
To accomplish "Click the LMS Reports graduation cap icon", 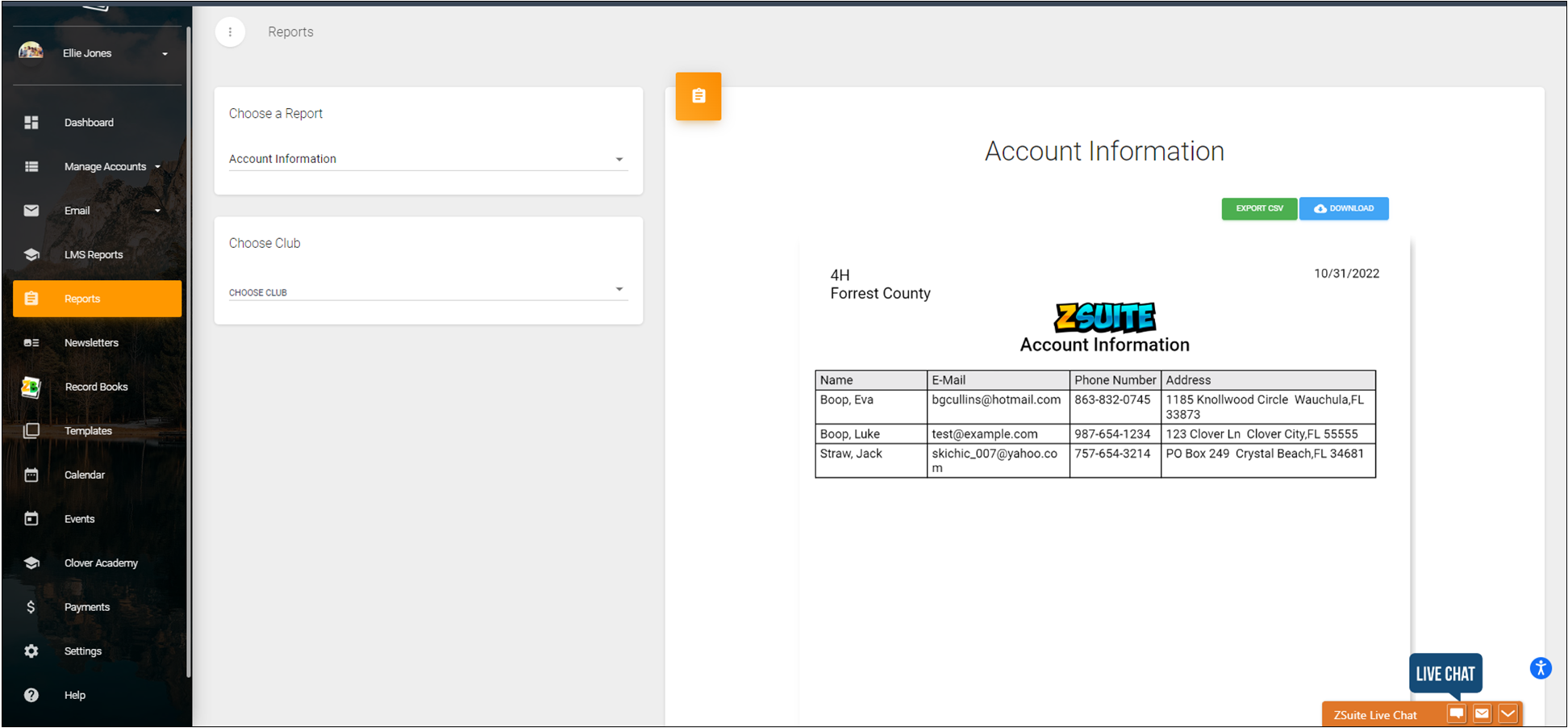I will click(x=31, y=255).
